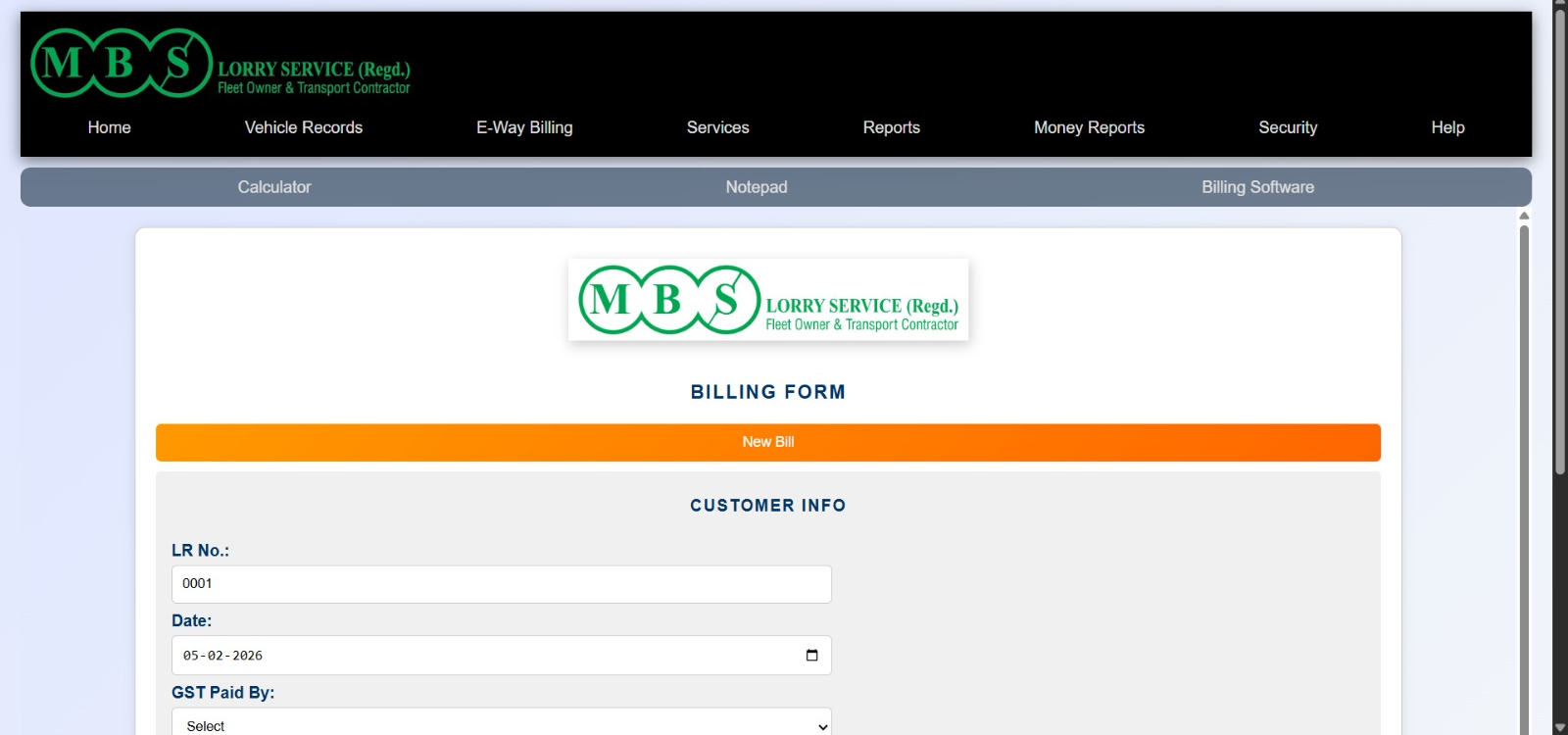The image size is (1568, 735).
Task: Go to Billing Software
Action: [x=1257, y=187]
